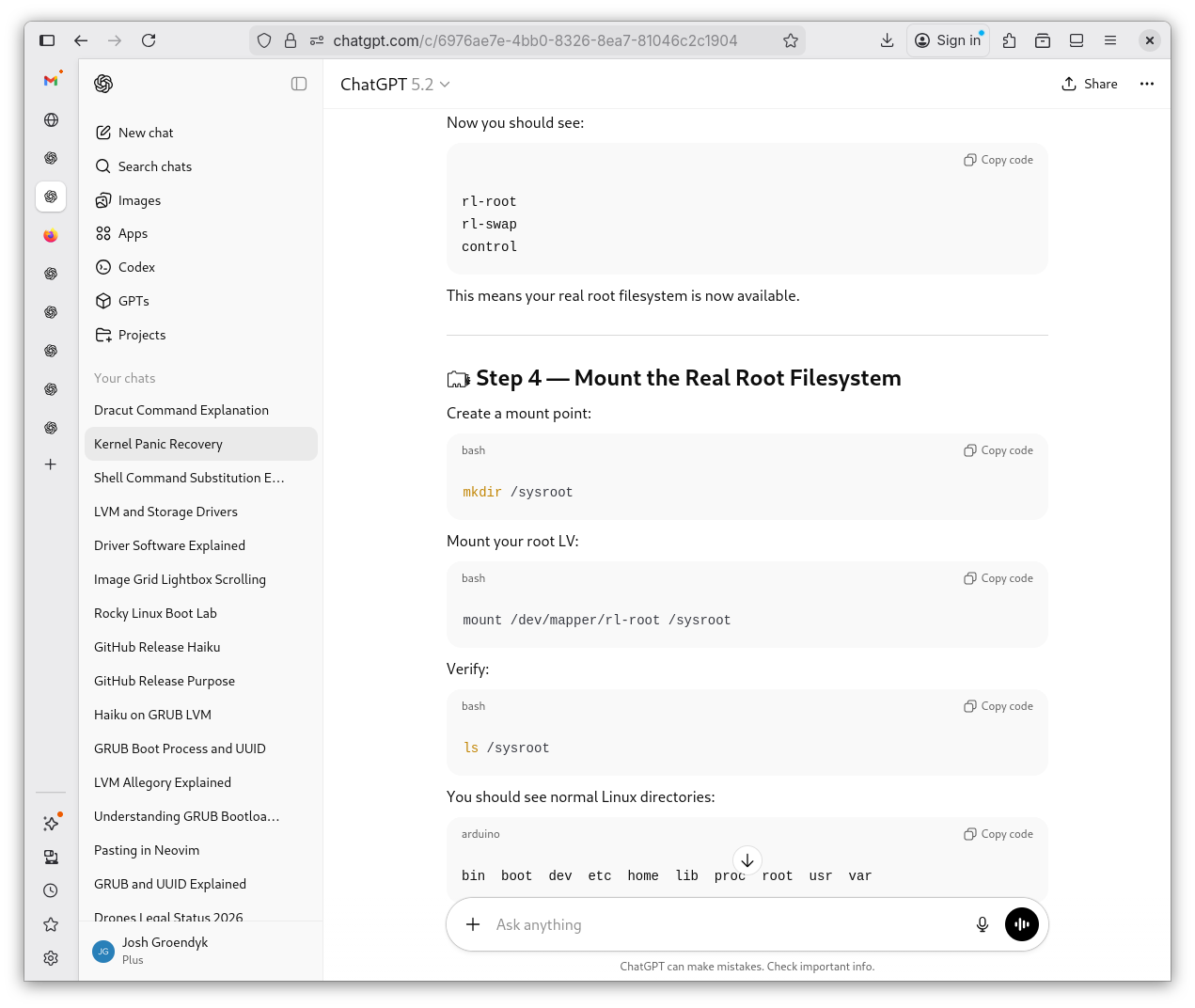1195x1008 pixels.
Task: Open Gmail from browser sidebar
Action: click(51, 81)
